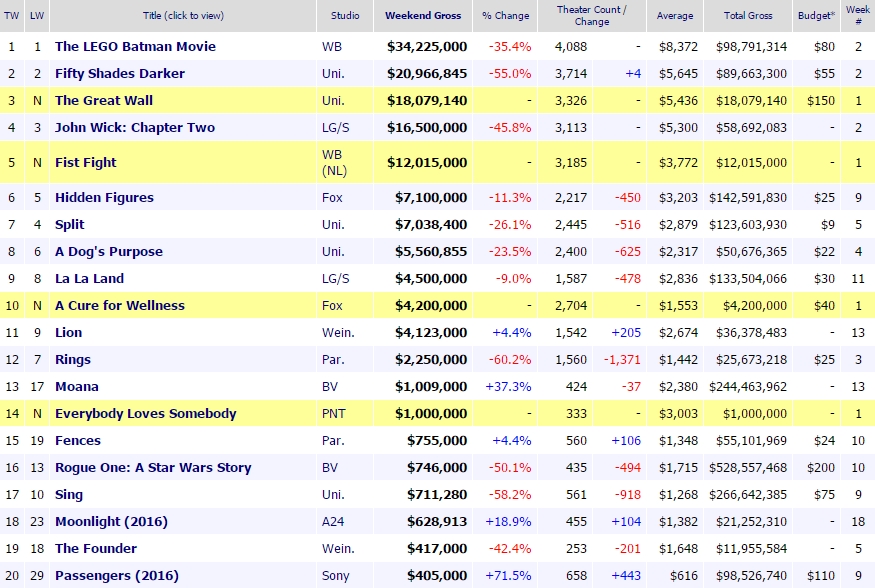Sort by the Budget* column header

[816, 16]
